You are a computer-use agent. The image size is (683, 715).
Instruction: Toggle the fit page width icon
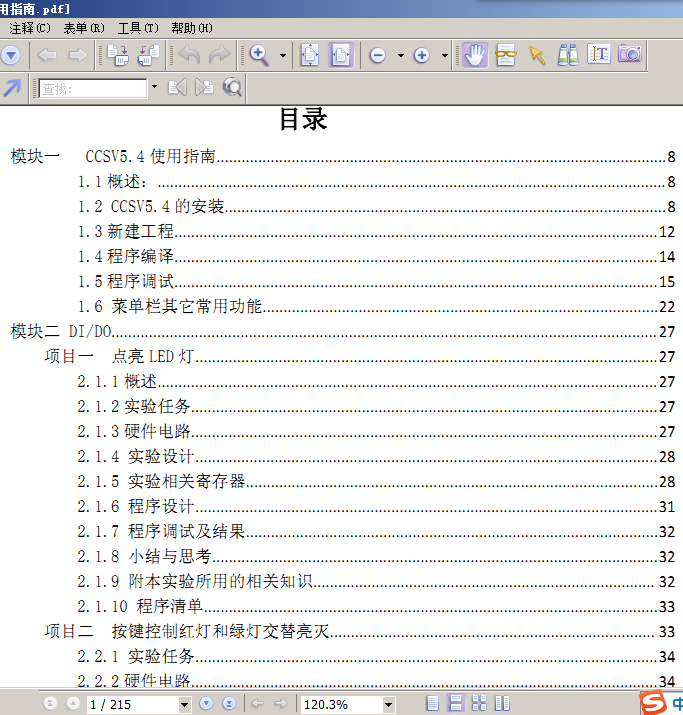coord(341,56)
